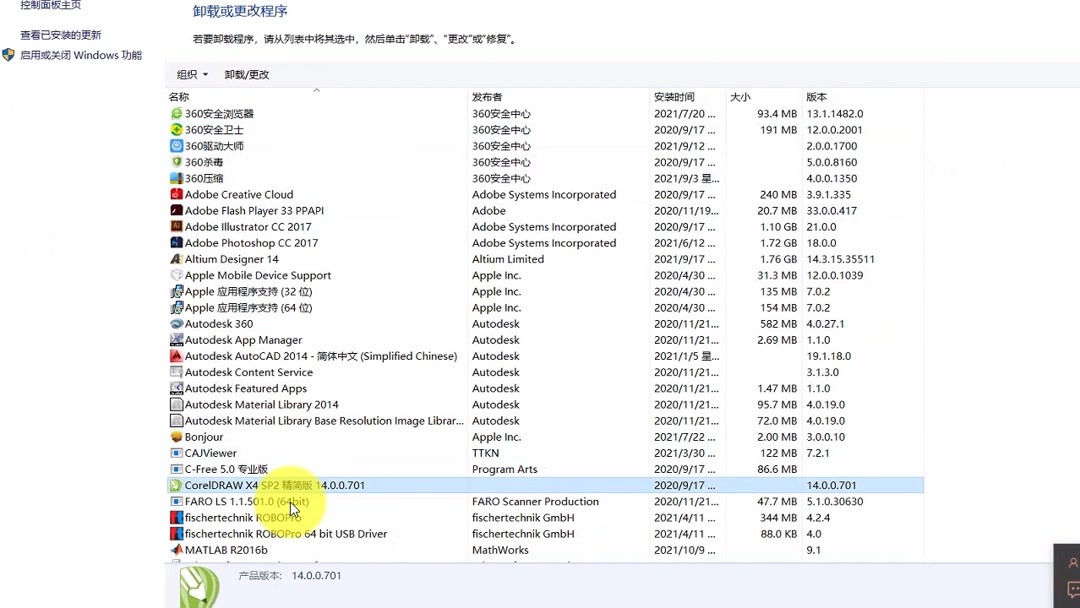Click the 360压缩 program icon
1080x608 pixels.
click(x=178, y=178)
